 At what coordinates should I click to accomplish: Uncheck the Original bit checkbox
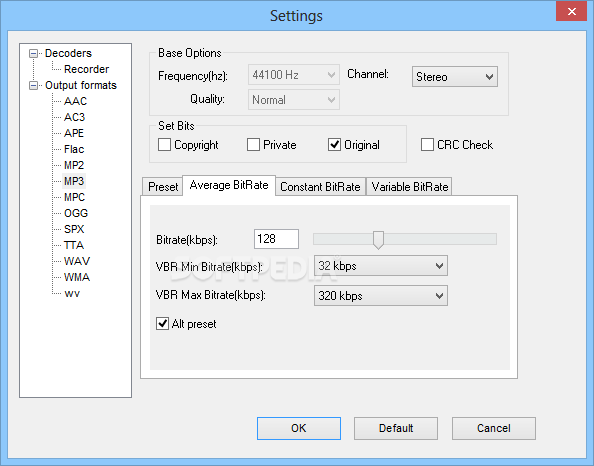coord(335,145)
